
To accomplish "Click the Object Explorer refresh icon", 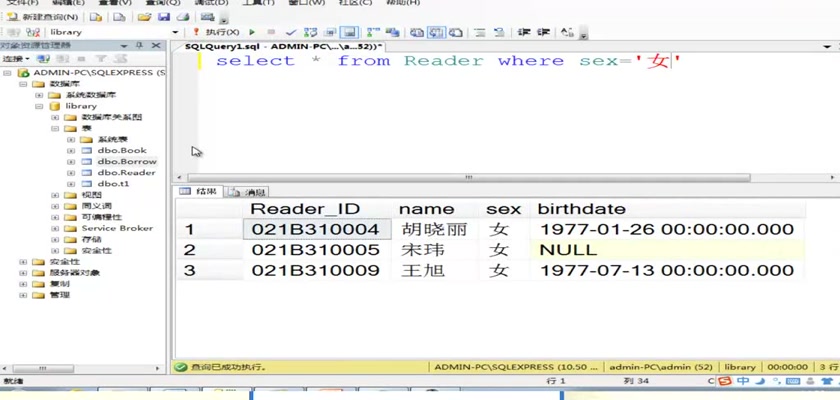I will point(119,58).
